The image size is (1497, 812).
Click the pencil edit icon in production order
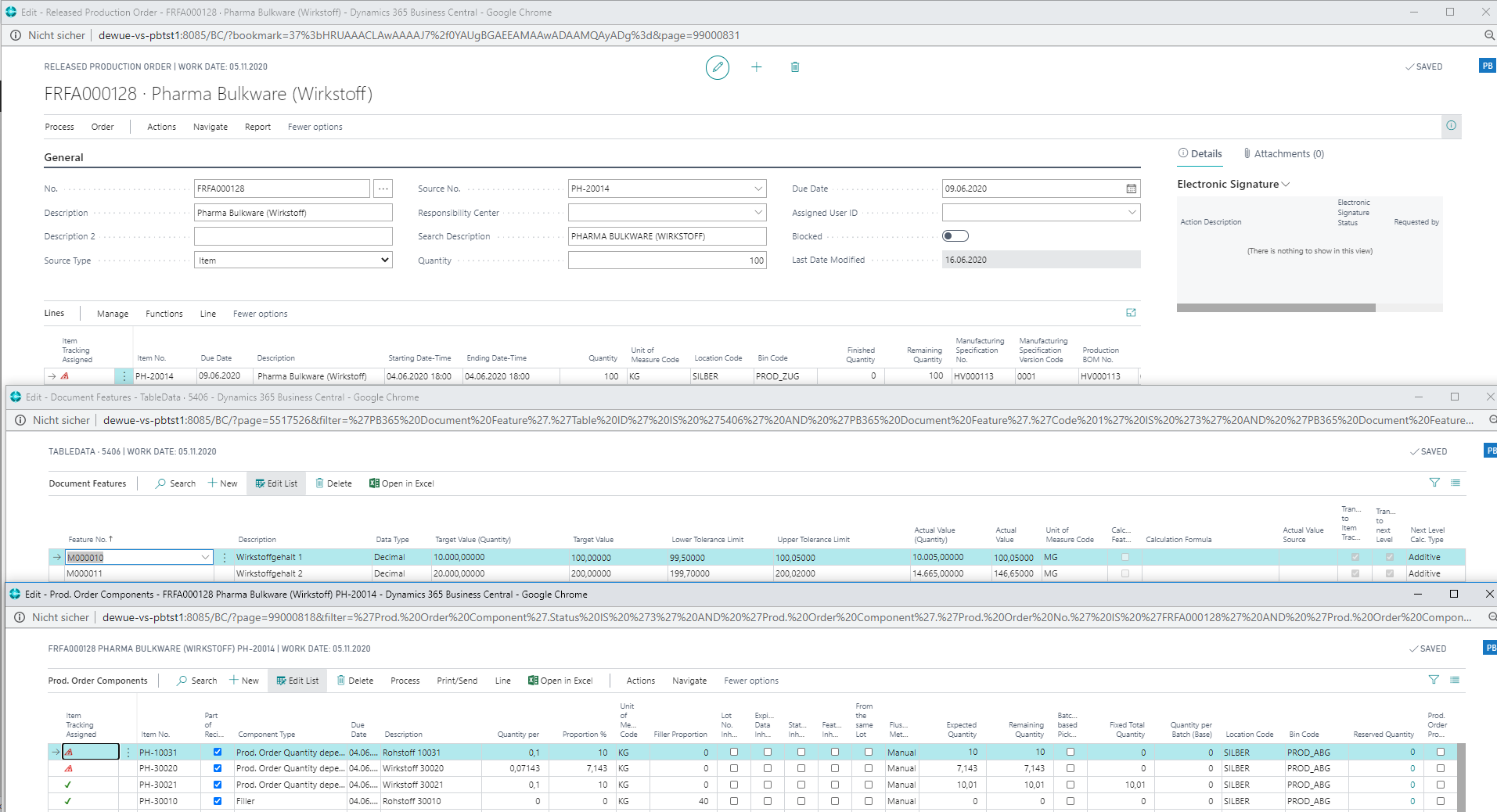pyautogui.click(x=717, y=67)
